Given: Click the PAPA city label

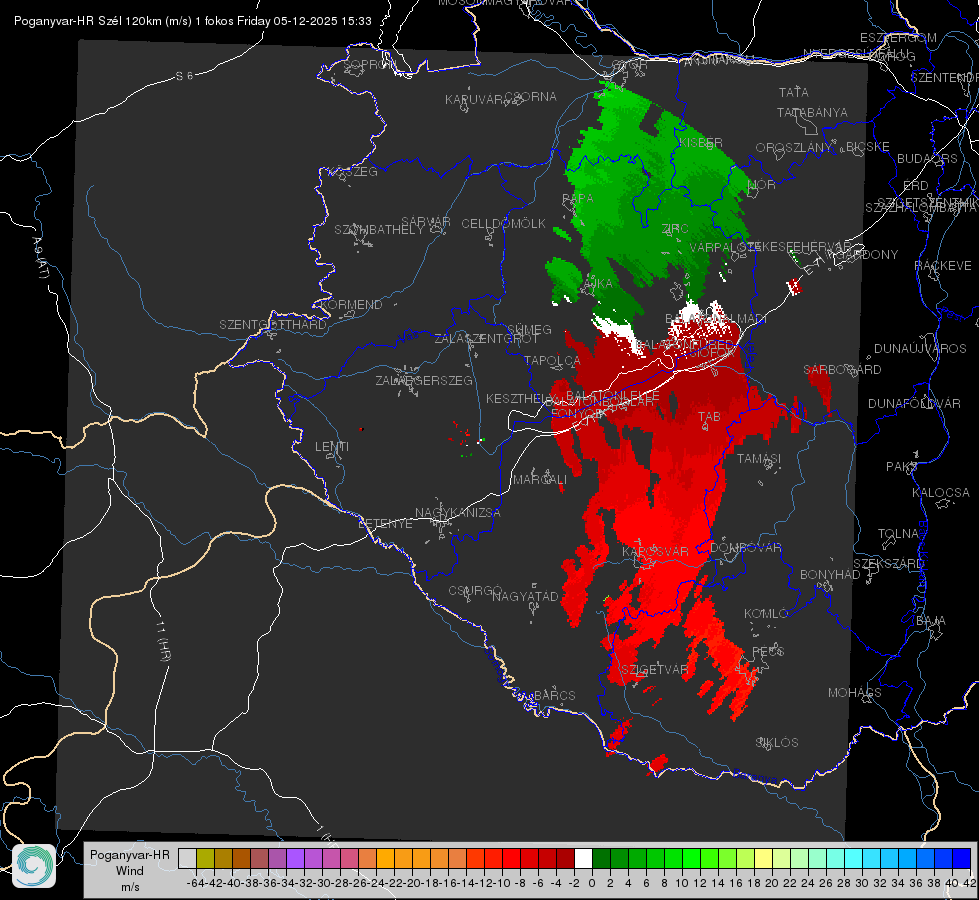Looking at the screenshot, I should [x=578, y=199].
